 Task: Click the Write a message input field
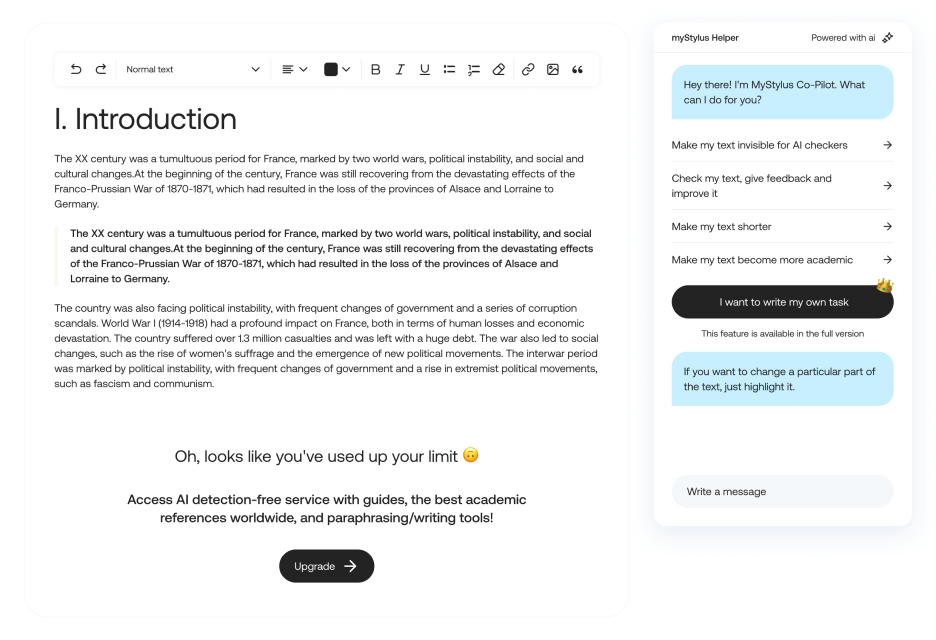pyautogui.click(x=782, y=491)
